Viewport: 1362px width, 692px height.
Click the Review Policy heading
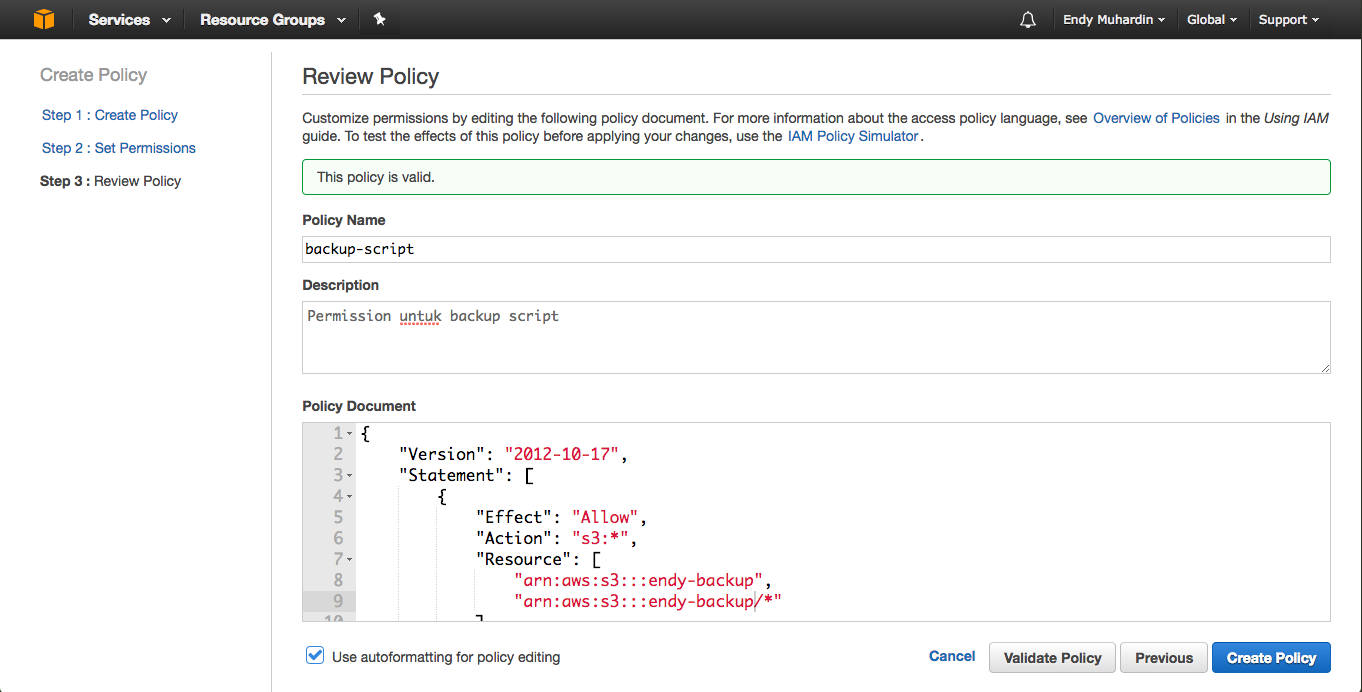(x=371, y=76)
